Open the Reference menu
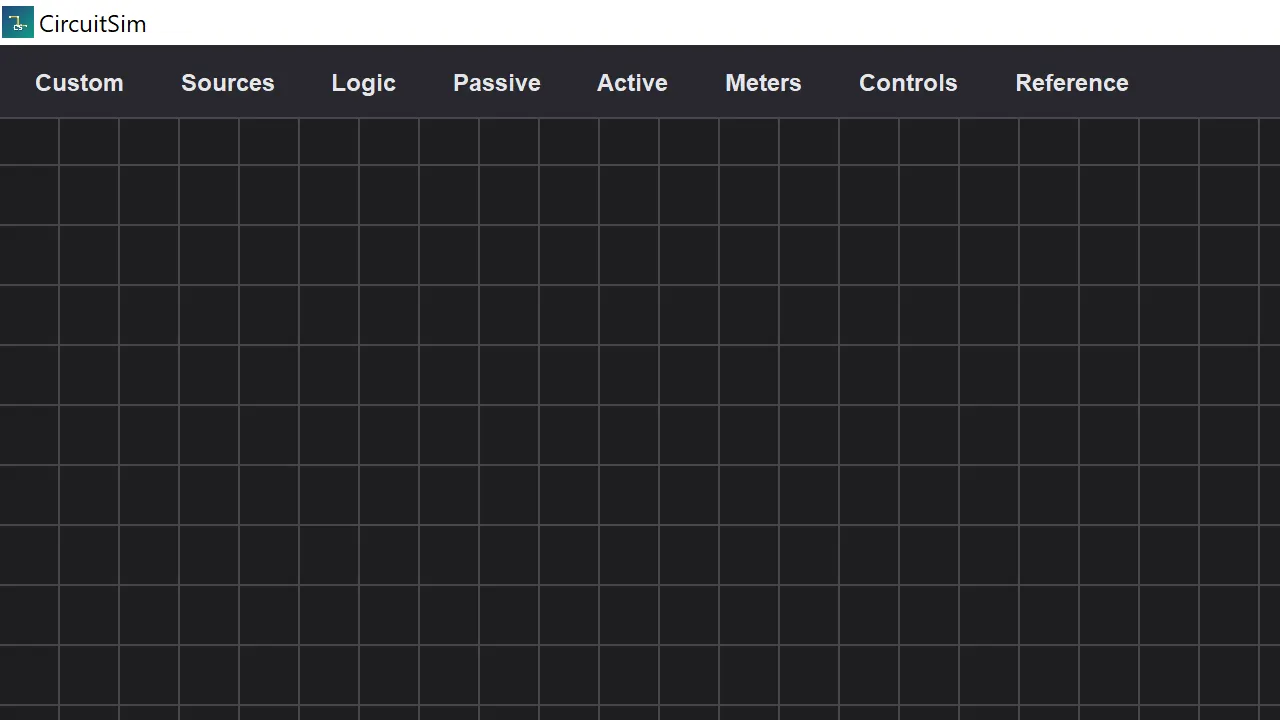The height and width of the screenshot is (720, 1280). coord(1072,83)
